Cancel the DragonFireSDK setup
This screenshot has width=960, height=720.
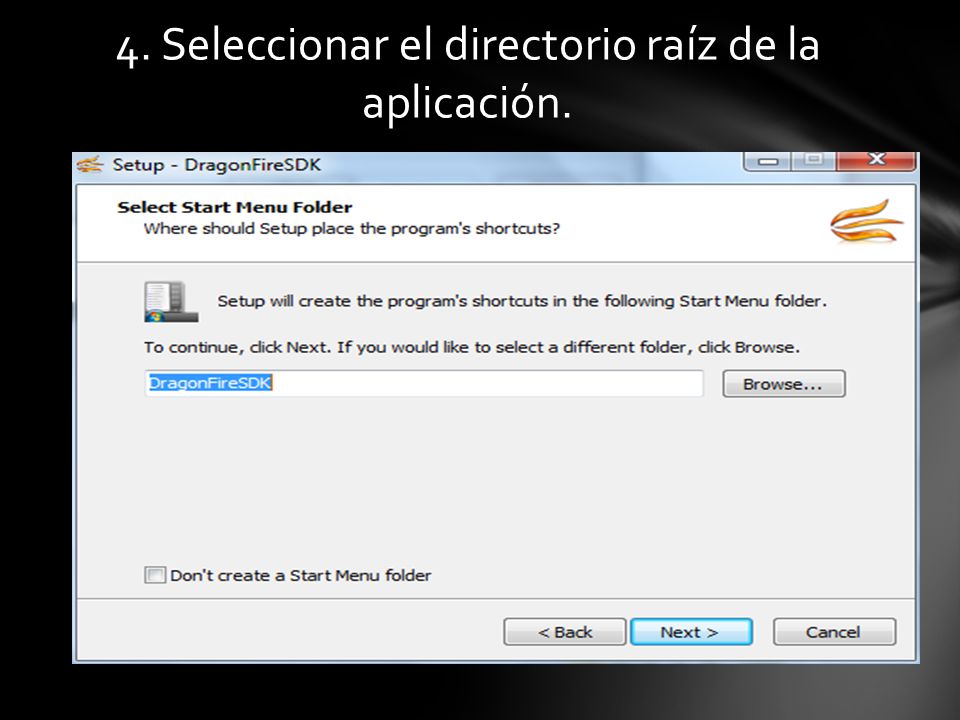834,631
